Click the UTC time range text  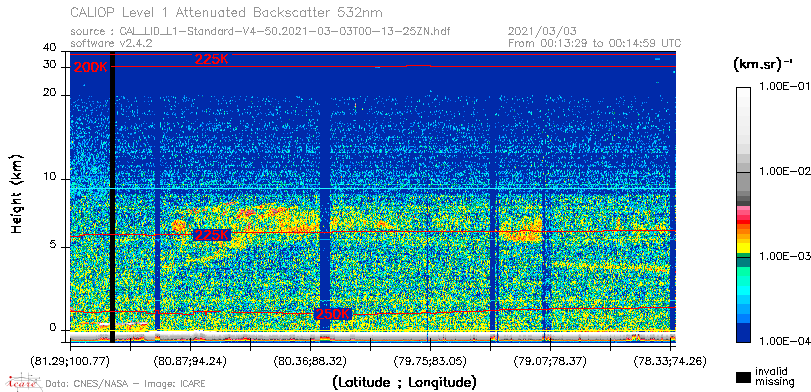pos(595,43)
